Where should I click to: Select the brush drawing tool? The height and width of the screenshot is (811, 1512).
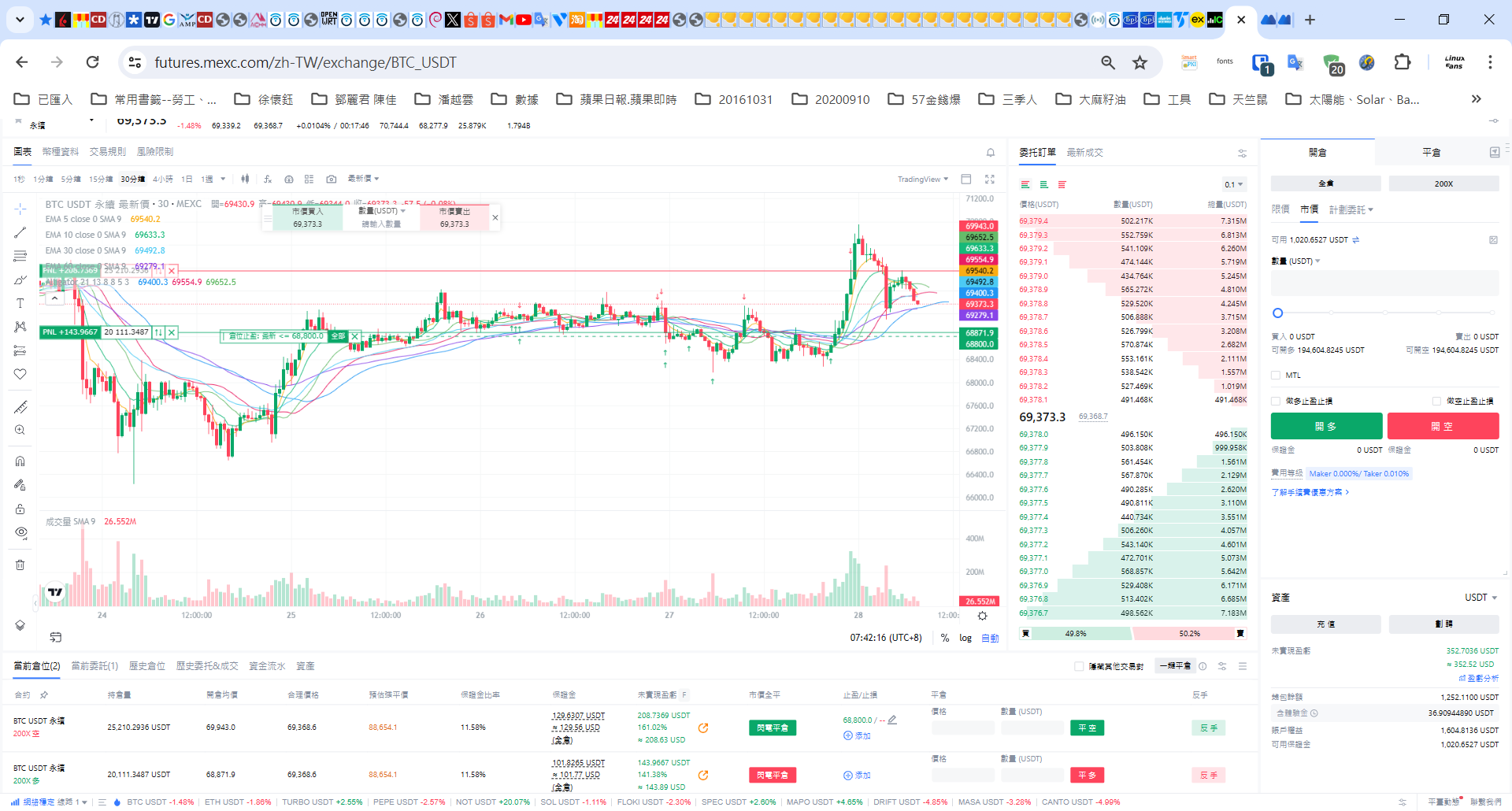20,280
